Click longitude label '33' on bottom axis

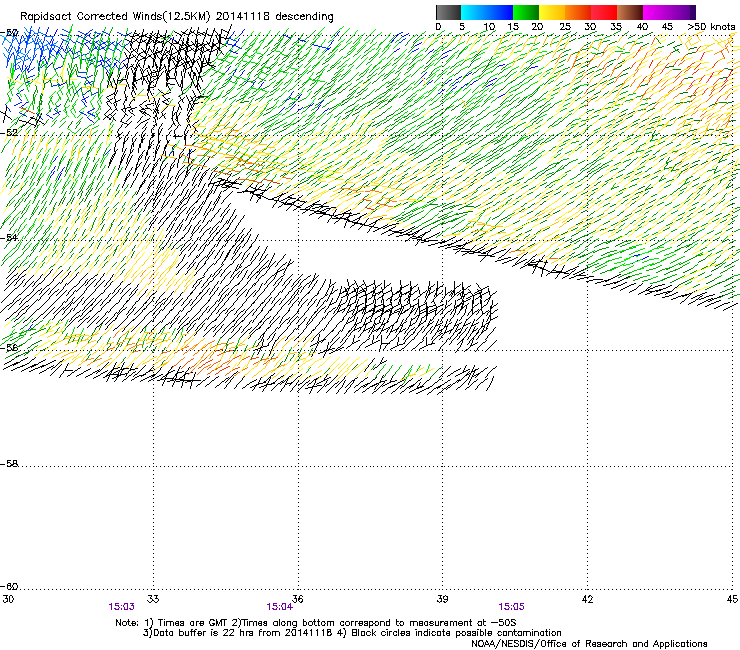point(153,599)
